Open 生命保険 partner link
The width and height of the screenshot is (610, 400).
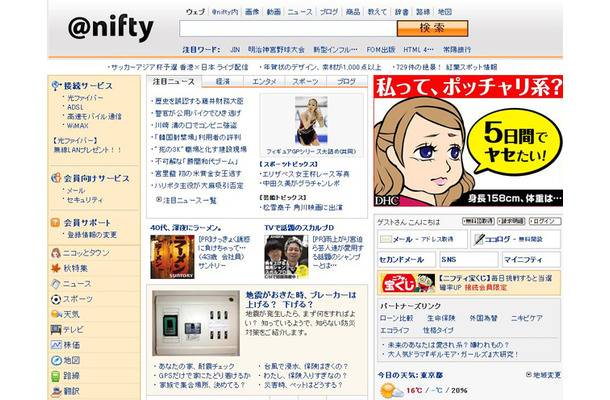(441, 318)
